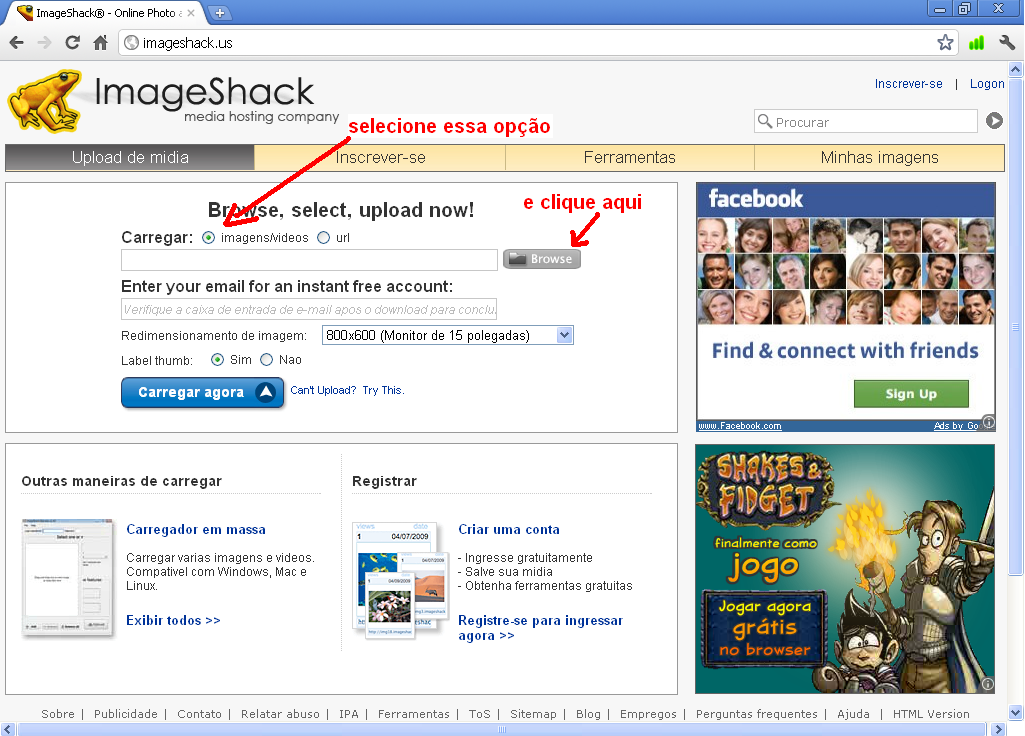
Task: Open the Empregos footer link
Action: (x=648, y=714)
